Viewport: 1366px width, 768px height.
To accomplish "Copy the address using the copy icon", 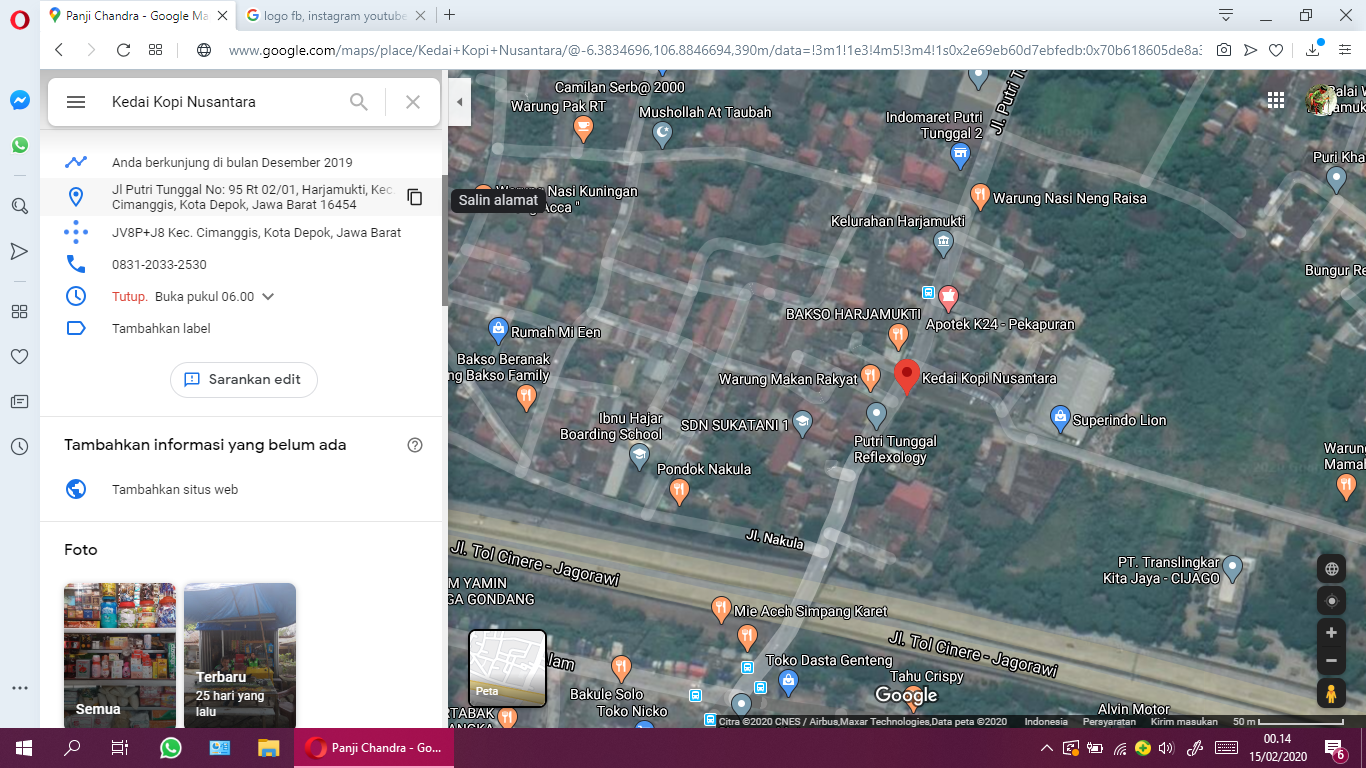I will (415, 197).
